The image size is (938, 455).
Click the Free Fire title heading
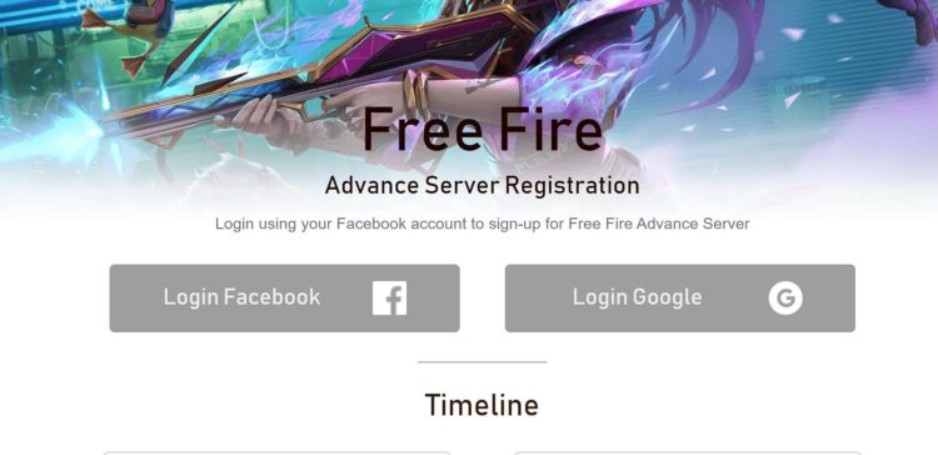tap(482, 130)
